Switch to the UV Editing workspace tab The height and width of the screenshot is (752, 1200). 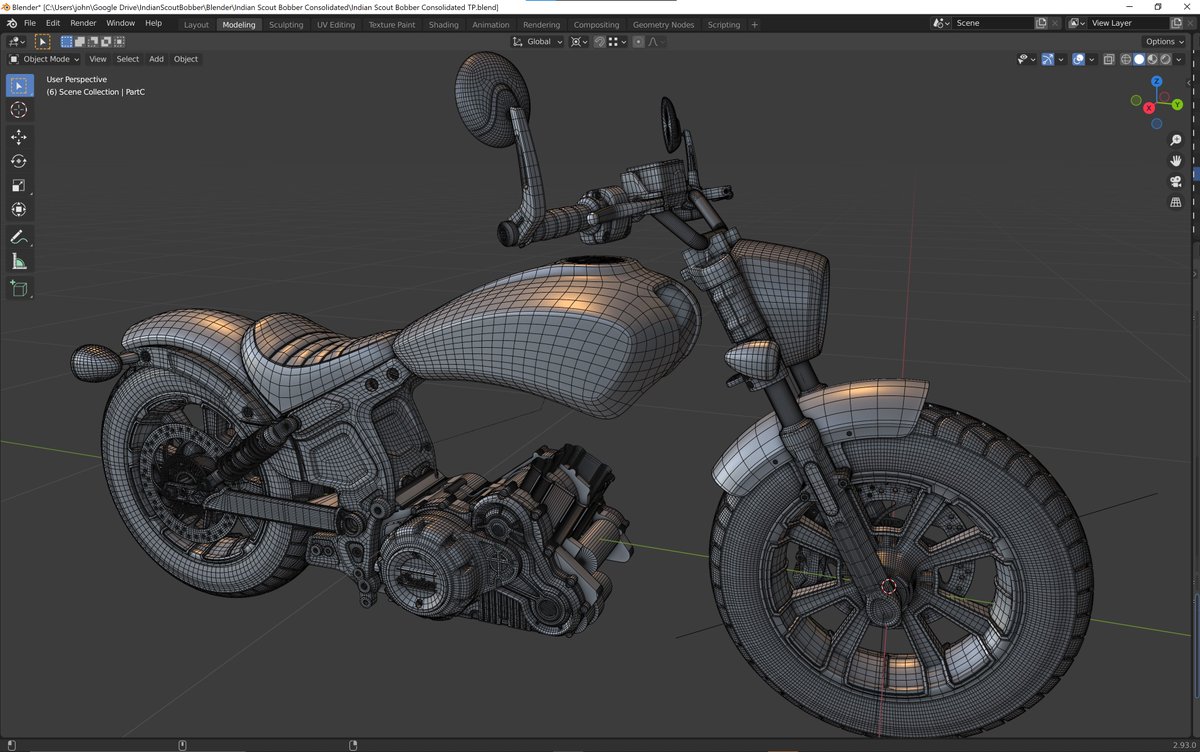[336, 24]
